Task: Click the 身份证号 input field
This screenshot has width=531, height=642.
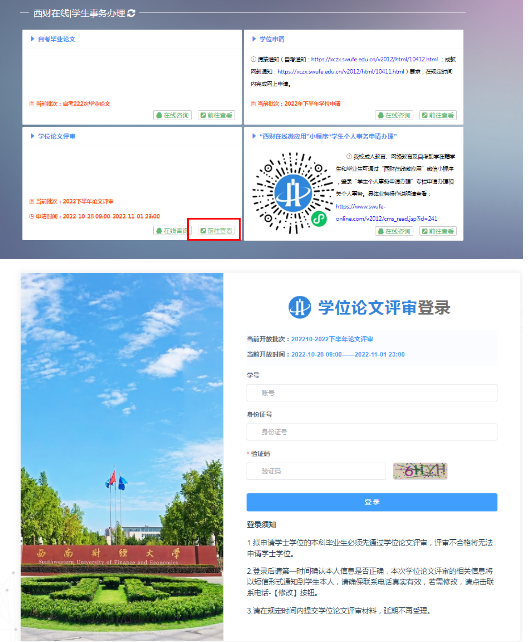Action: tap(372, 432)
